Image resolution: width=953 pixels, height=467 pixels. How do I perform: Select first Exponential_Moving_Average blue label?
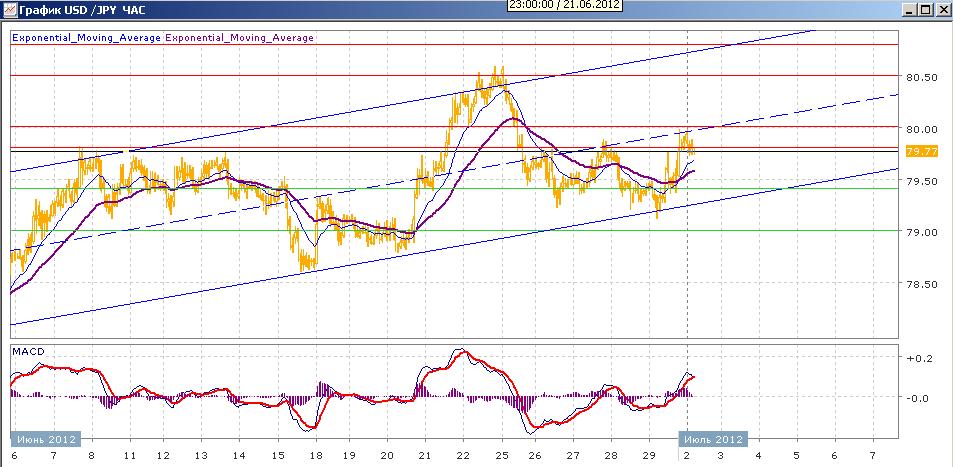tap(86, 38)
